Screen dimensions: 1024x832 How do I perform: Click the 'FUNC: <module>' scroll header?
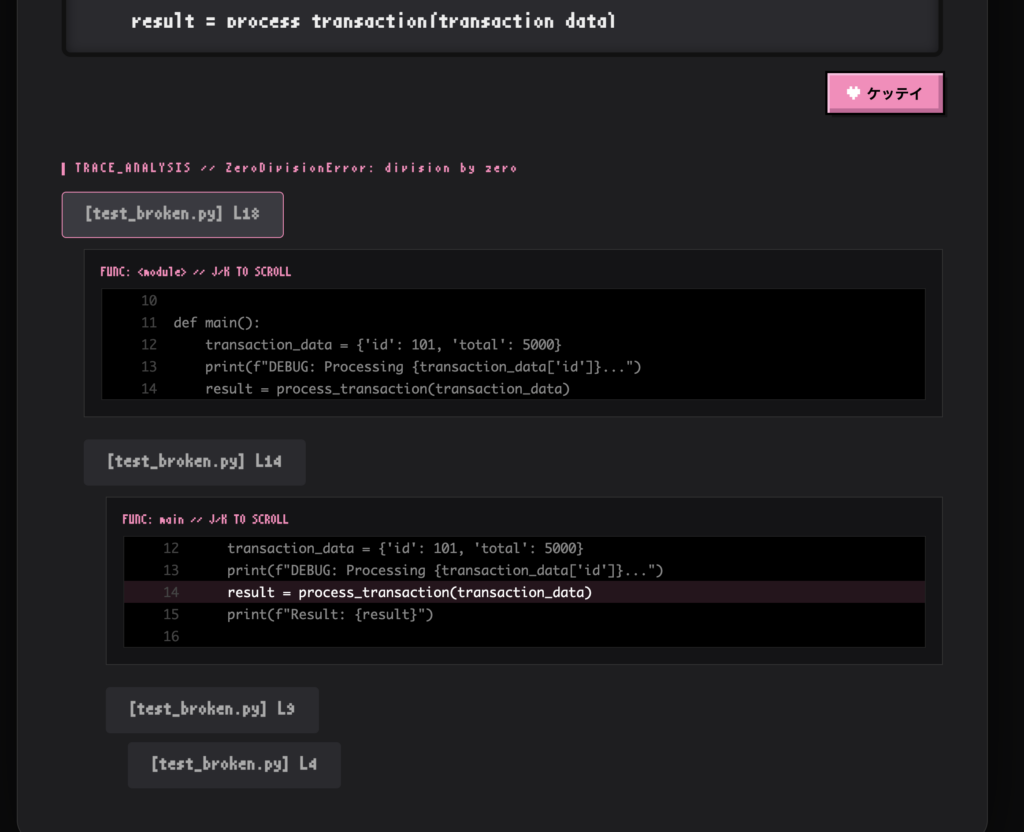pyautogui.click(x=196, y=272)
